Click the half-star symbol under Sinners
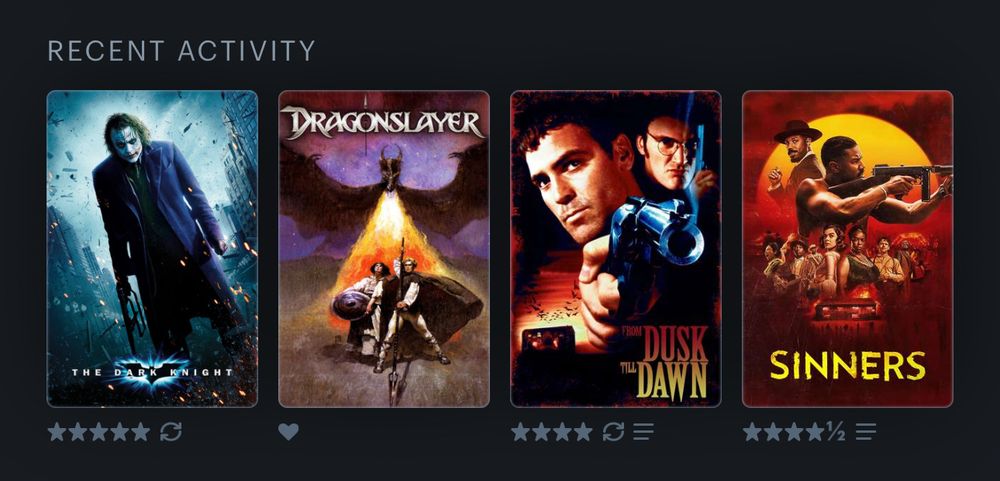Image resolution: width=1000 pixels, height=481 pixels. [836, 432]
